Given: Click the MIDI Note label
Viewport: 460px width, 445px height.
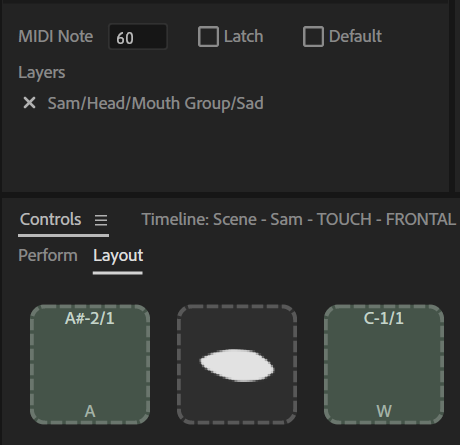Looking at the screenshot, I should (56, 36).
